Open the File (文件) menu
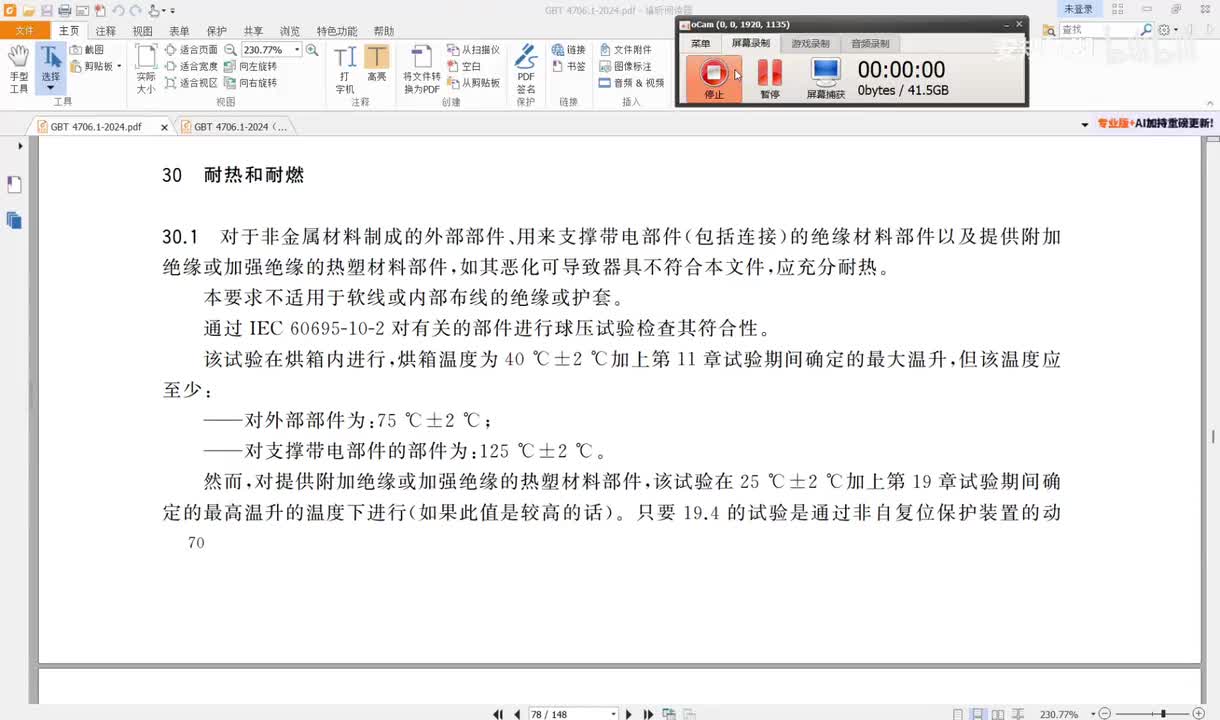The width and height of the screenshot is (1220, 720). coord(24,31)
